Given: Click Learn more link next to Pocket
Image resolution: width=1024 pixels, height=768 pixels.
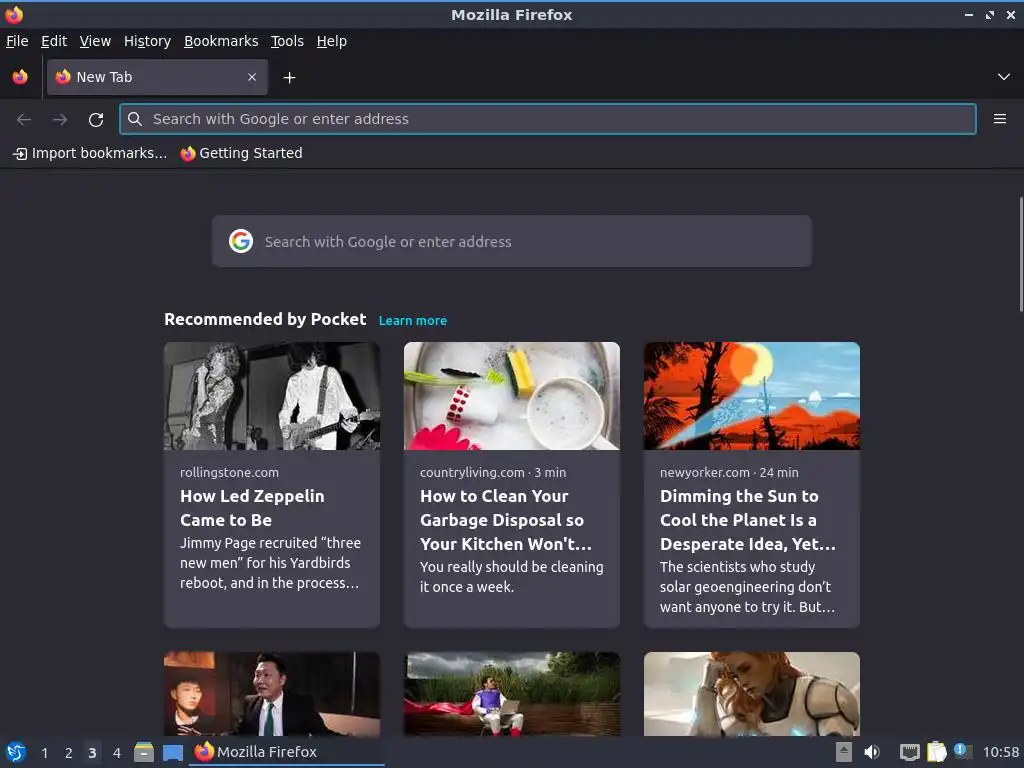Looking at the screenshot, I should (x=413, y=321).
